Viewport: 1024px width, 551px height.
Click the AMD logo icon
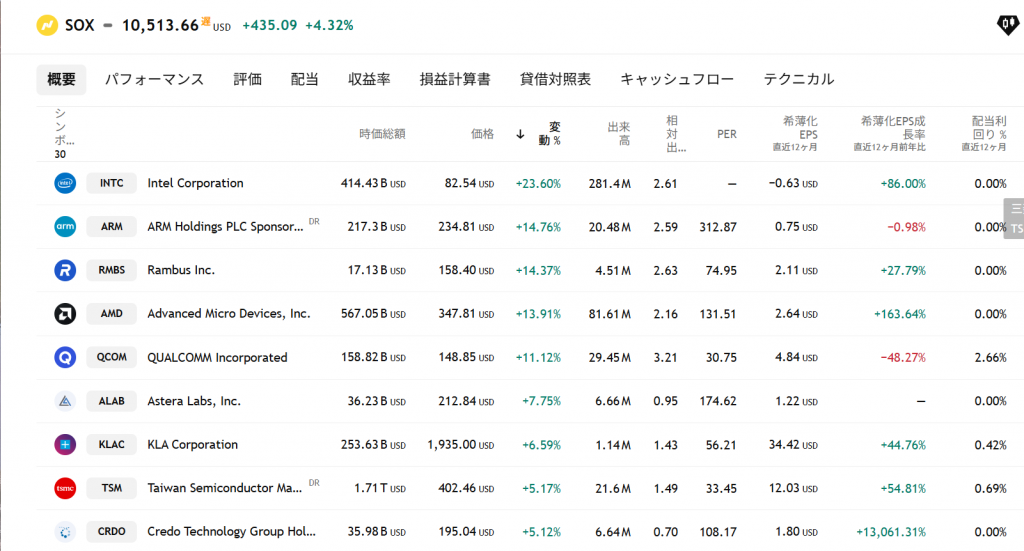65,314
